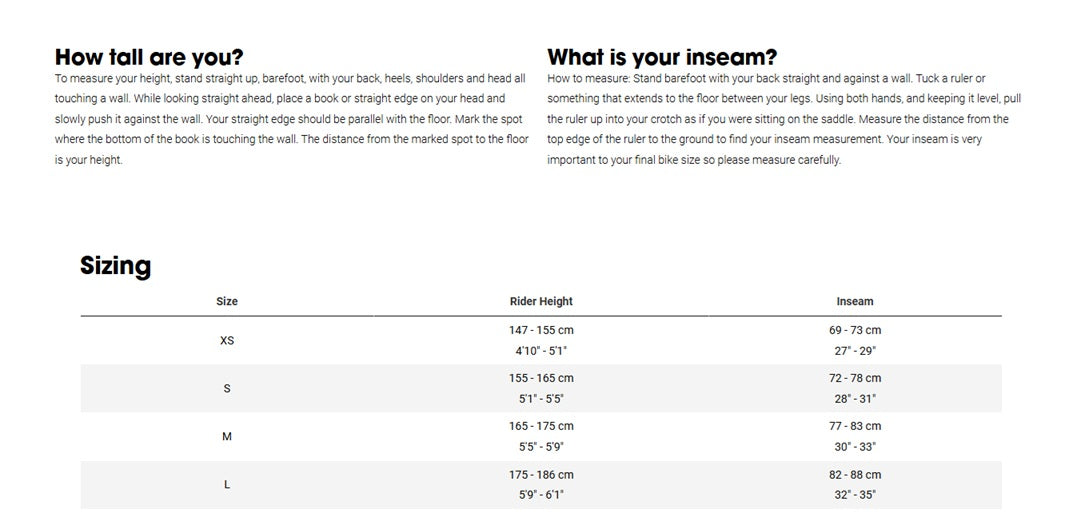This screenshot has height=517, width=1077.
Task: Click the 165 - 175 cm height value
Action: [x=541, y=426]
